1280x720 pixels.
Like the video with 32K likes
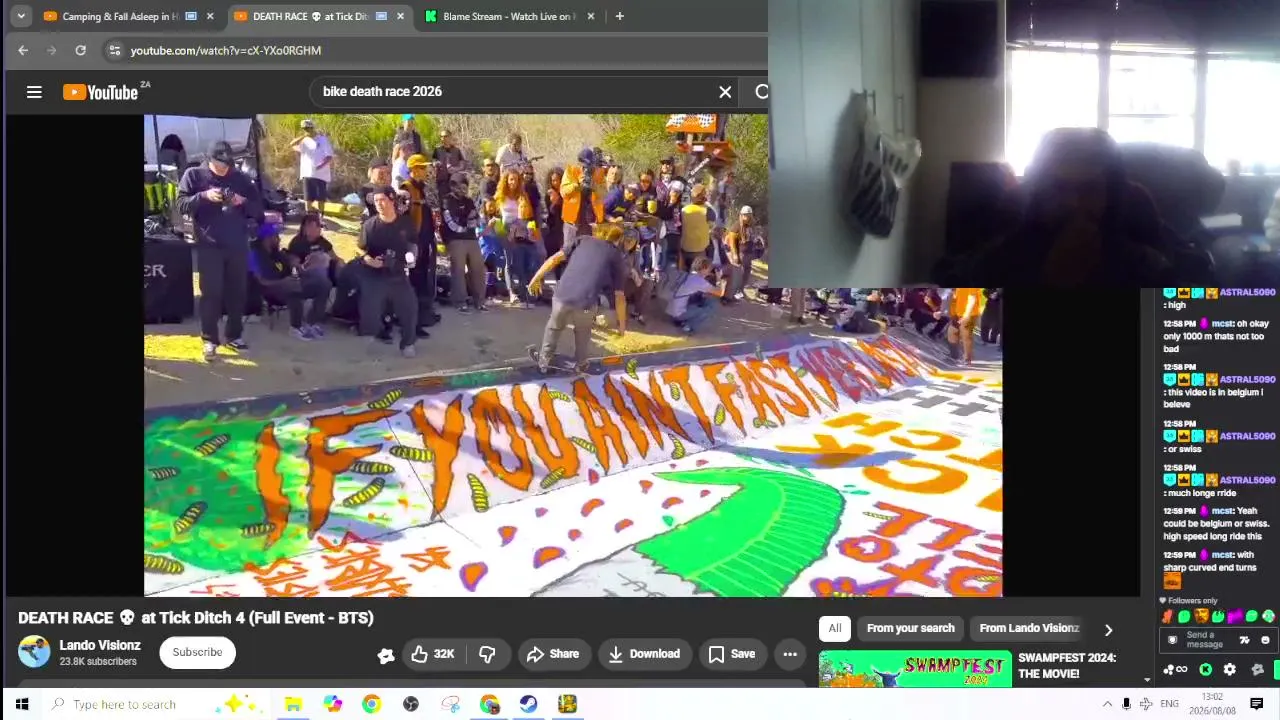tap(432, 654)
